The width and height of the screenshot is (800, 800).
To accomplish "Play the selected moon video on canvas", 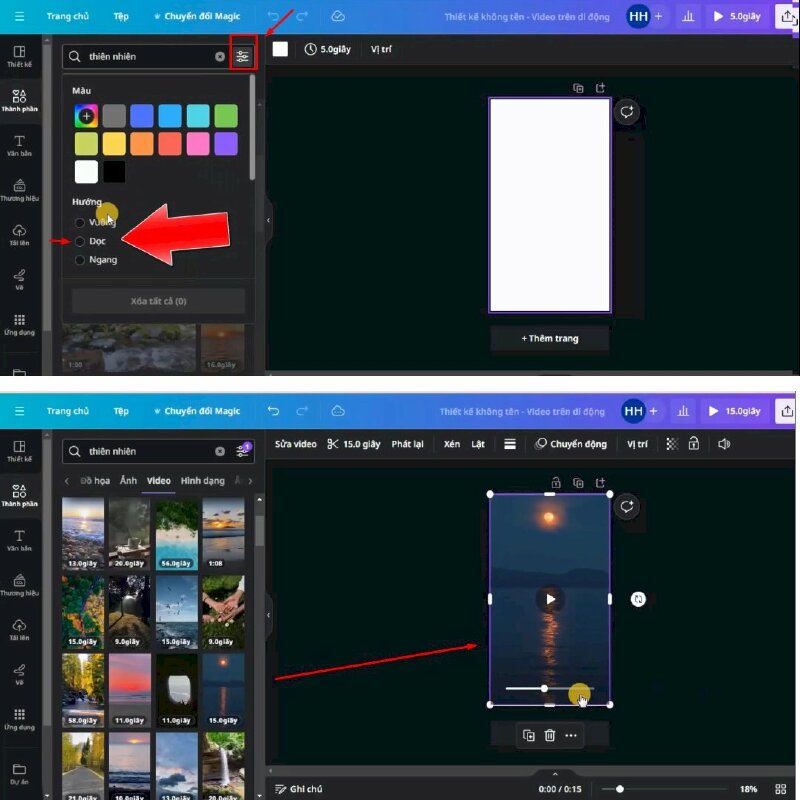I will click(549, 599).
